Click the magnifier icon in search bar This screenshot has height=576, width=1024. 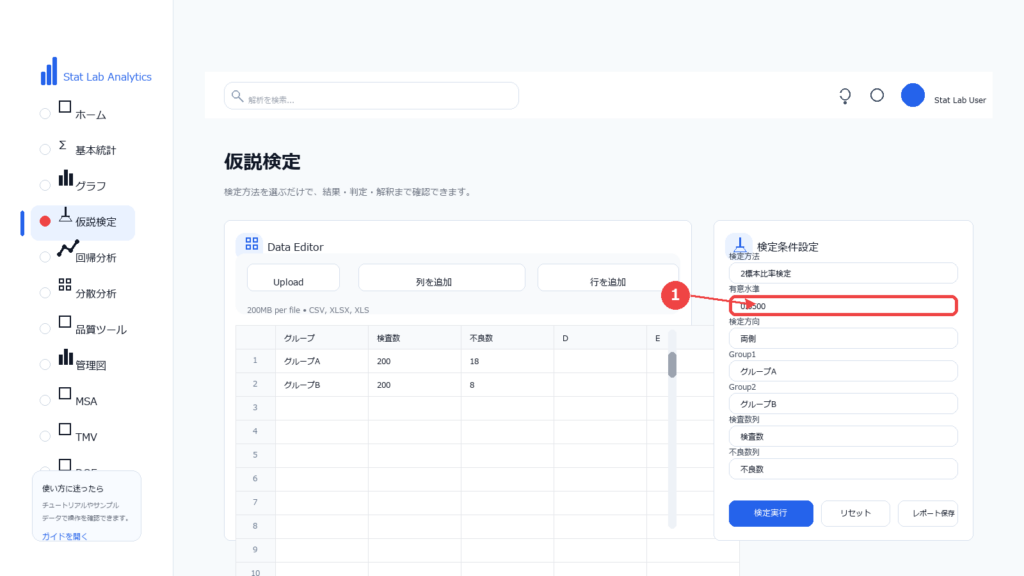coord(237,96)
